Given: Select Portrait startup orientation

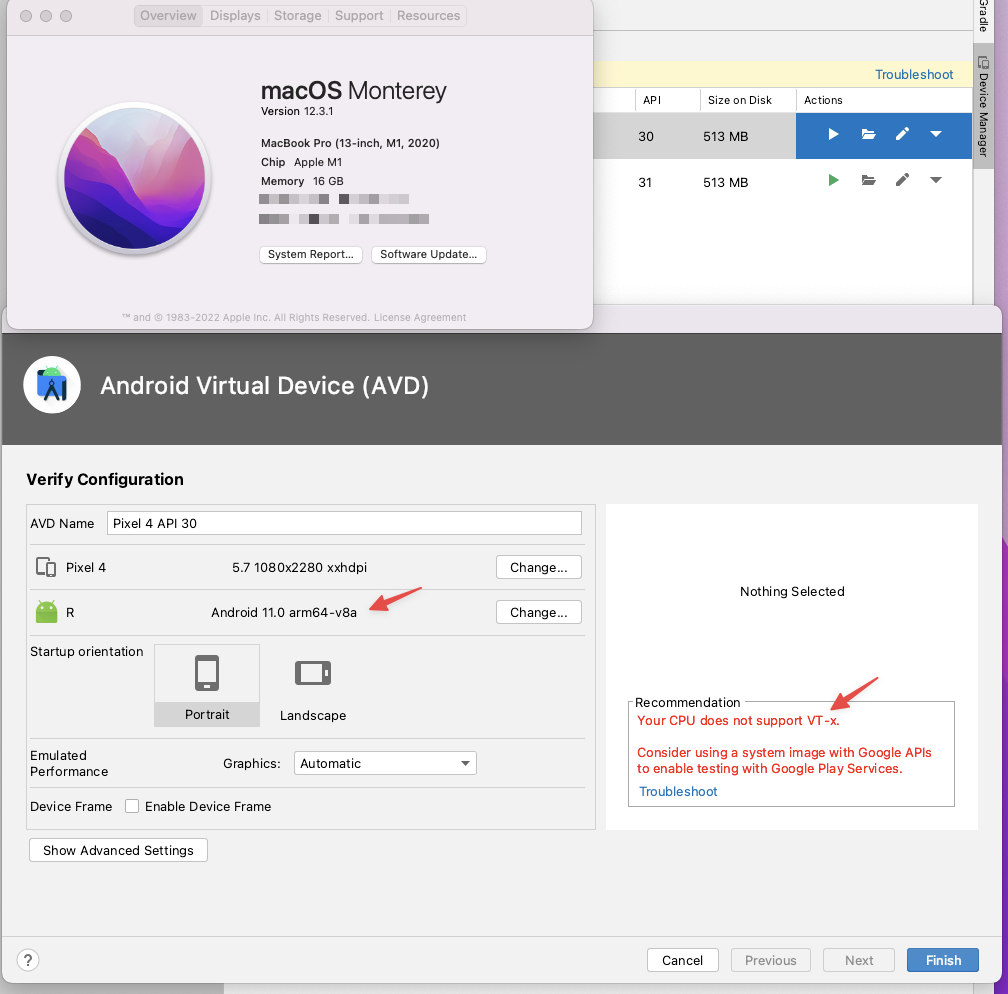Looking at the screenshot, I should coord(207,685).
